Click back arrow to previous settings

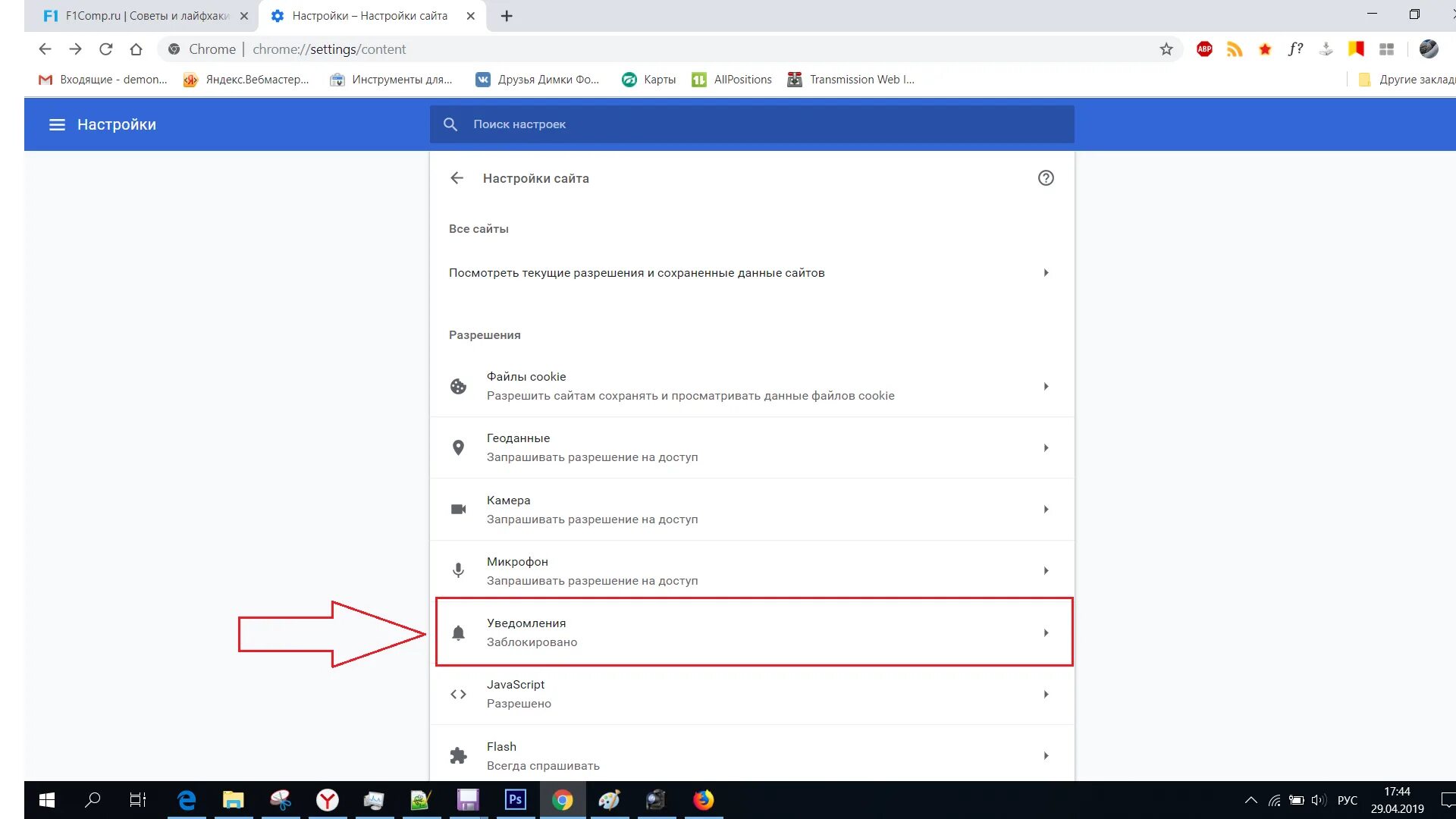pyautogui.click(x=456, y=177)
